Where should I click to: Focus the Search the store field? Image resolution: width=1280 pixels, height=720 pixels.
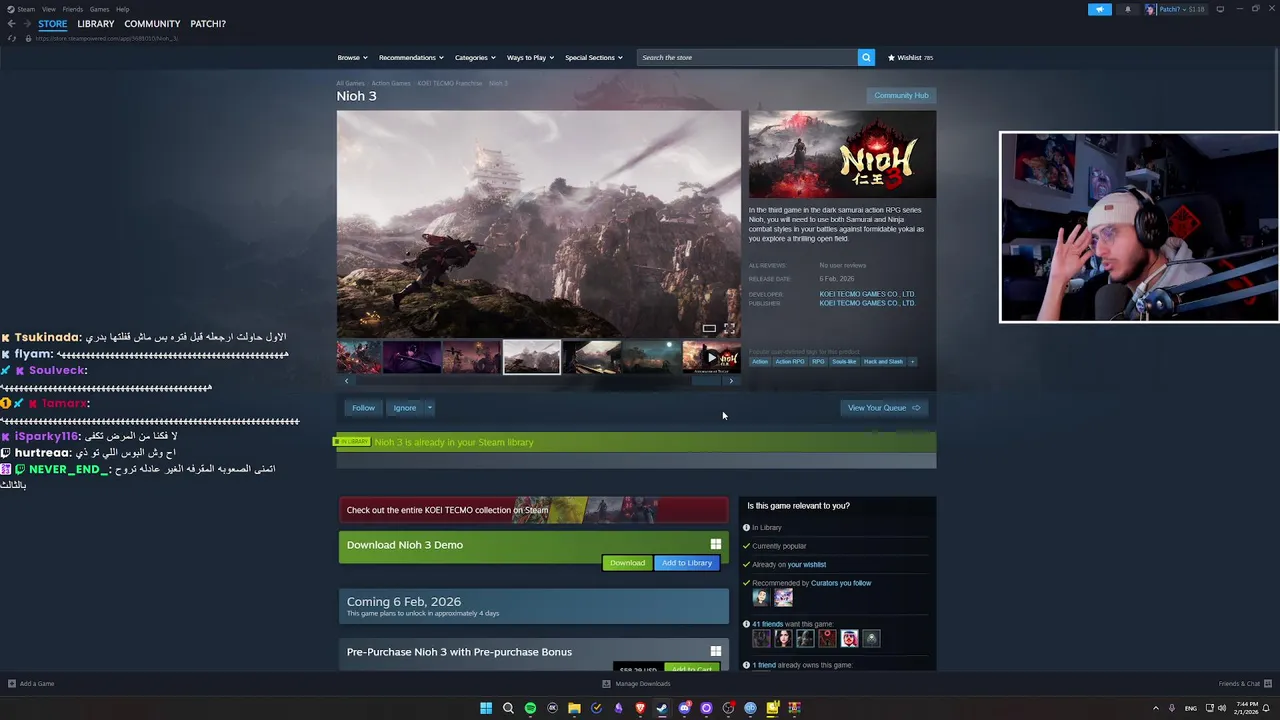point(747,57)
